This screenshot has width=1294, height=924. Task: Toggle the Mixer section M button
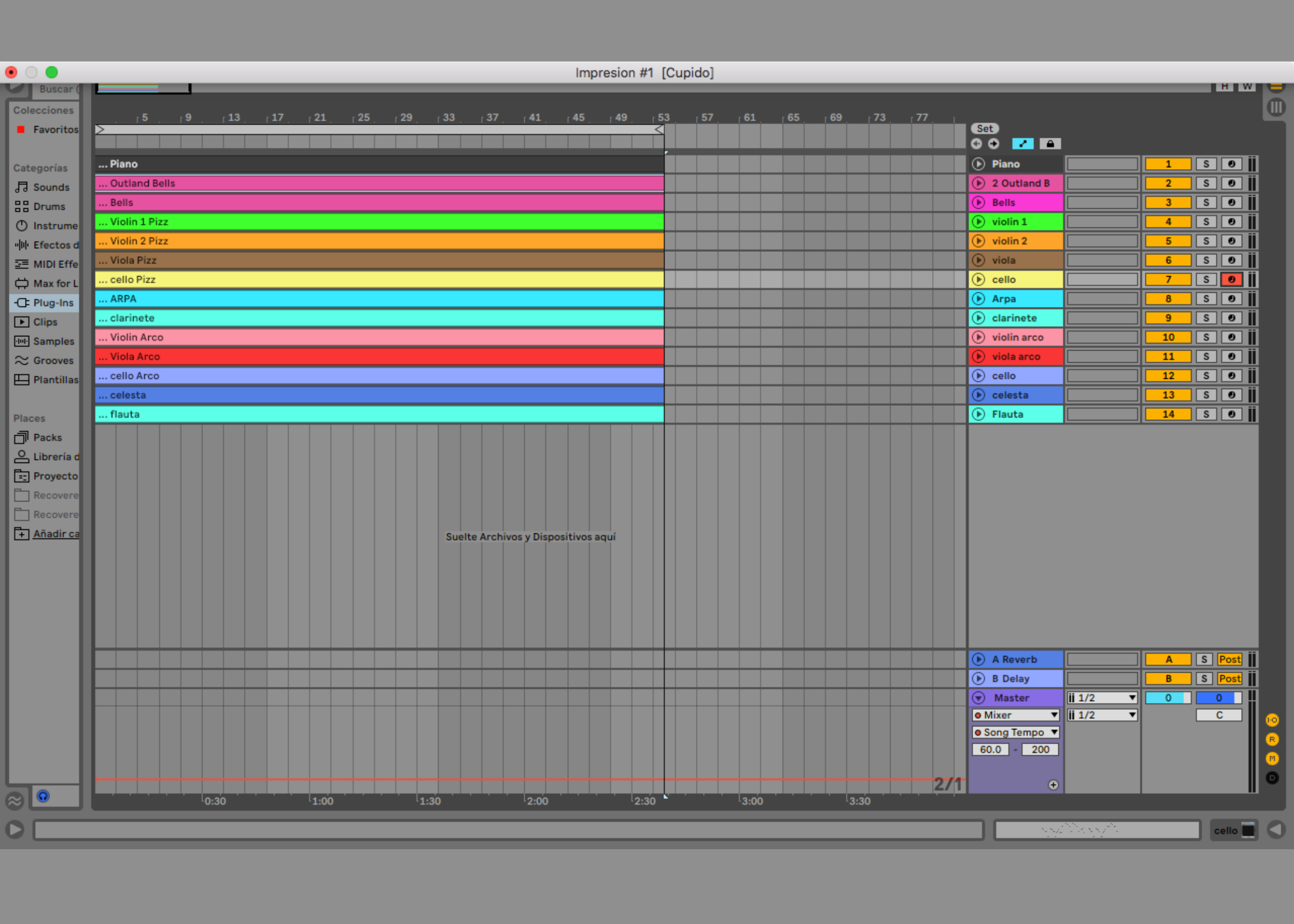tap(1272, 758)
